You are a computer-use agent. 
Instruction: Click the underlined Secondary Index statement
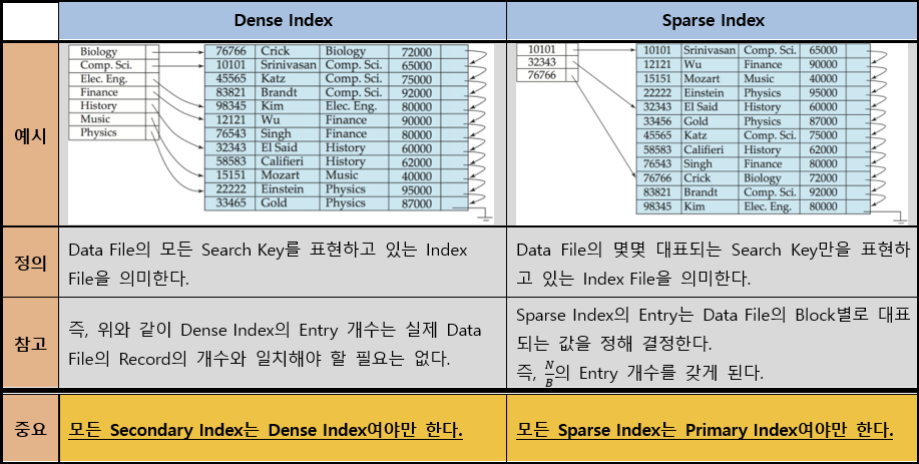(266, 431)
